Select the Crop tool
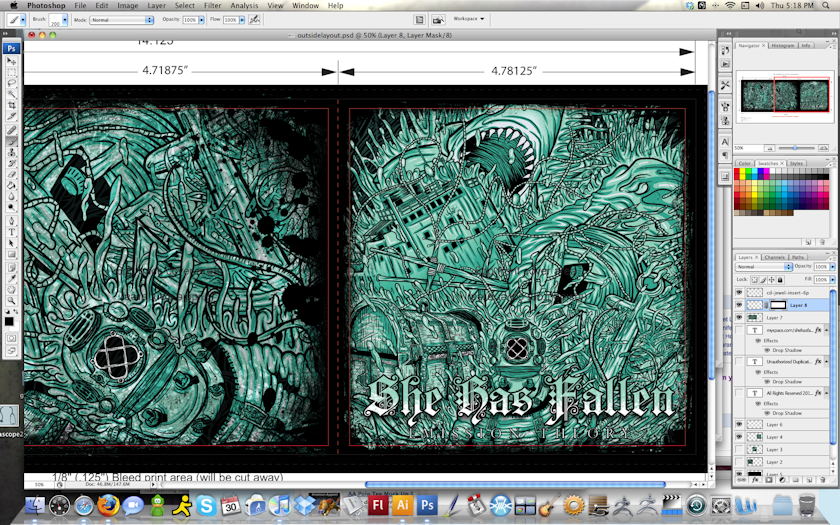840x525 pixels. click(x=12, y=105)
